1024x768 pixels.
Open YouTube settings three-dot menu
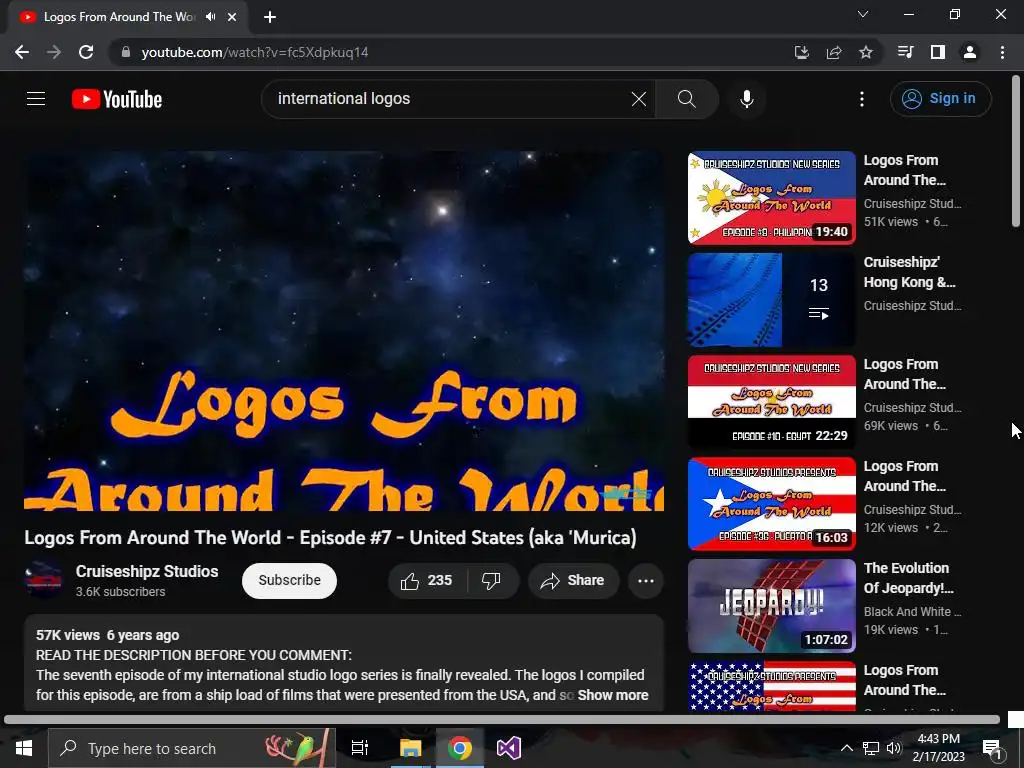(861, 99)
